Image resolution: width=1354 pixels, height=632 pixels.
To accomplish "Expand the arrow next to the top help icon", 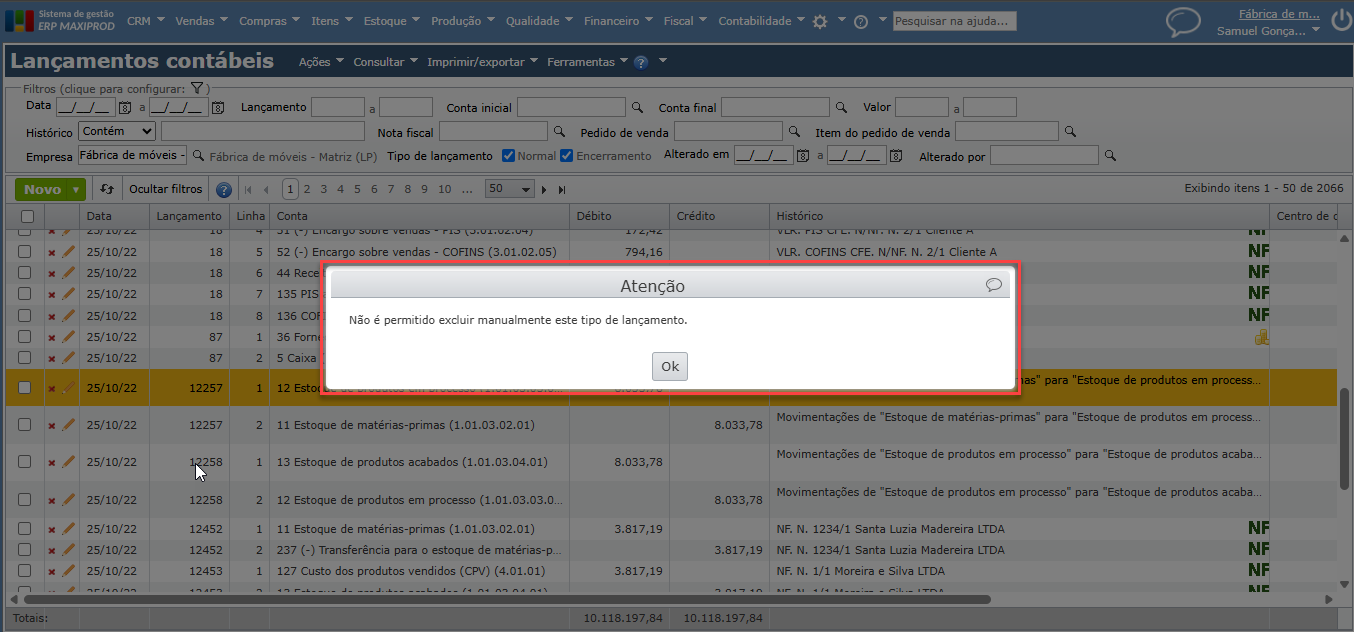I will click(881, 20).
